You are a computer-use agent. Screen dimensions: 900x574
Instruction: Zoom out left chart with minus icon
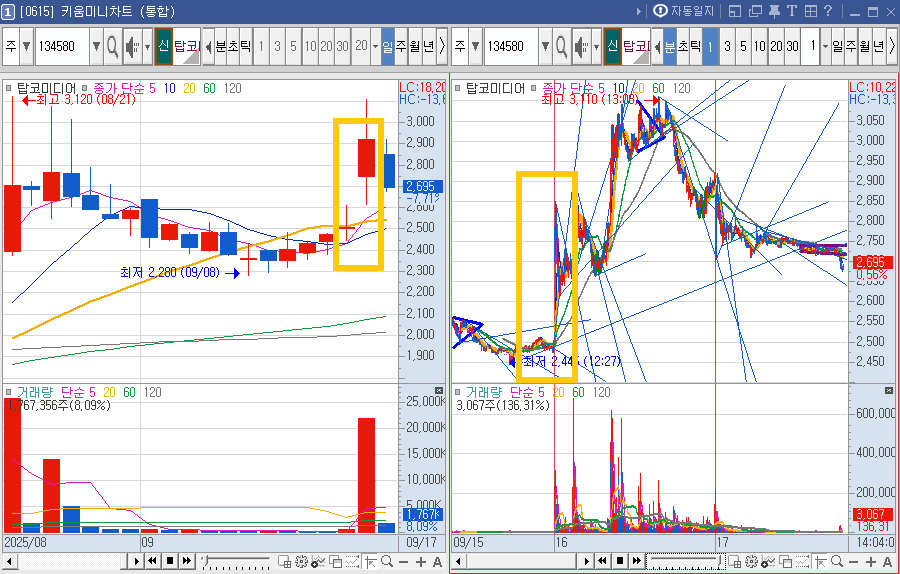(404, 562)
